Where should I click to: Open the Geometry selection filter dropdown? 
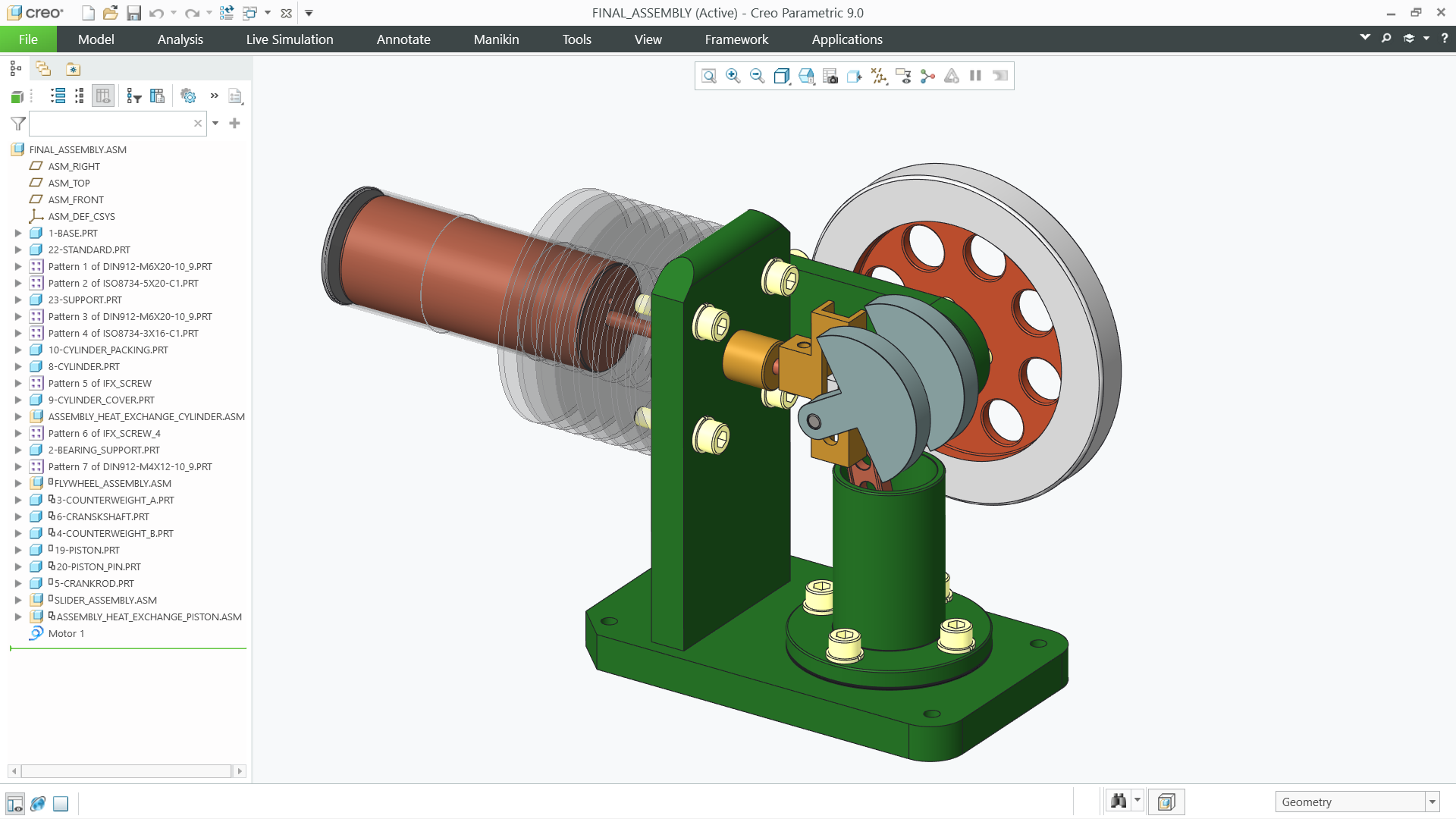tap(1432, 802)
